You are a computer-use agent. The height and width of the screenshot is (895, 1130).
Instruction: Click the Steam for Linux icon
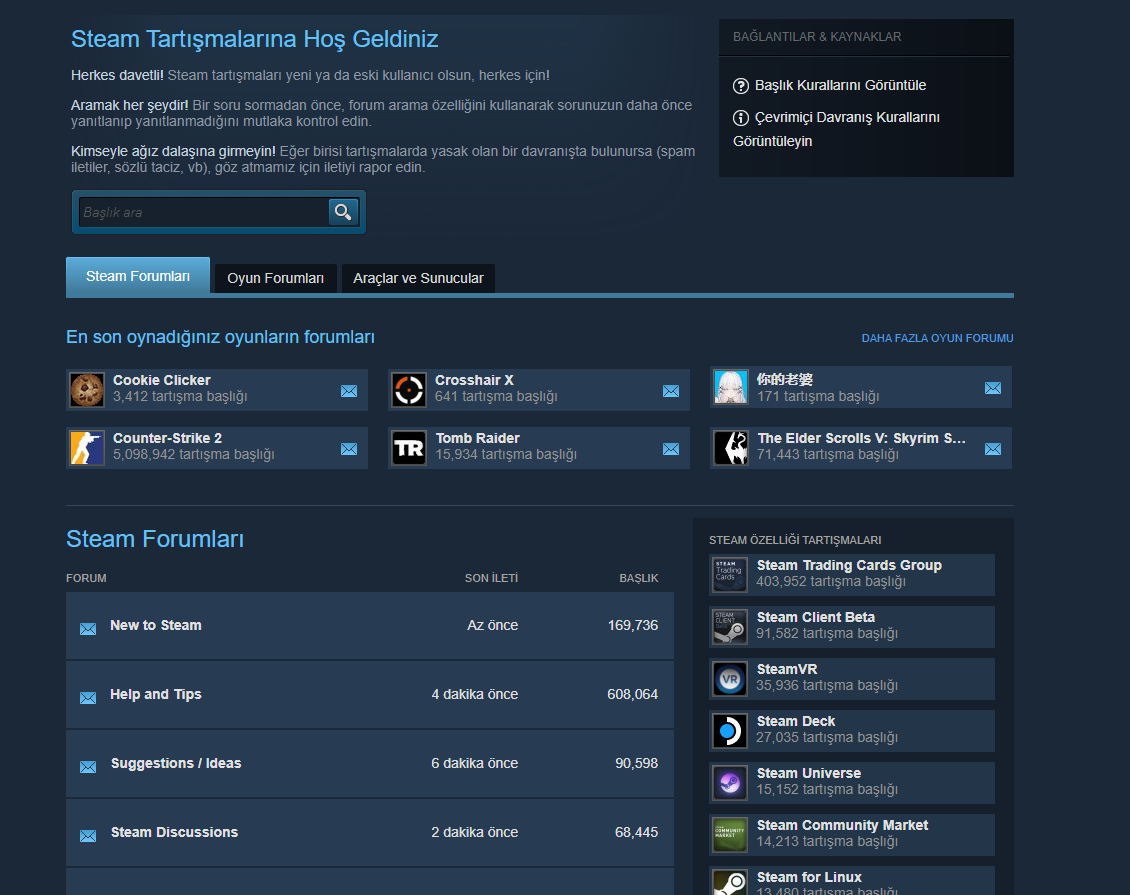(x=729, y=882)
